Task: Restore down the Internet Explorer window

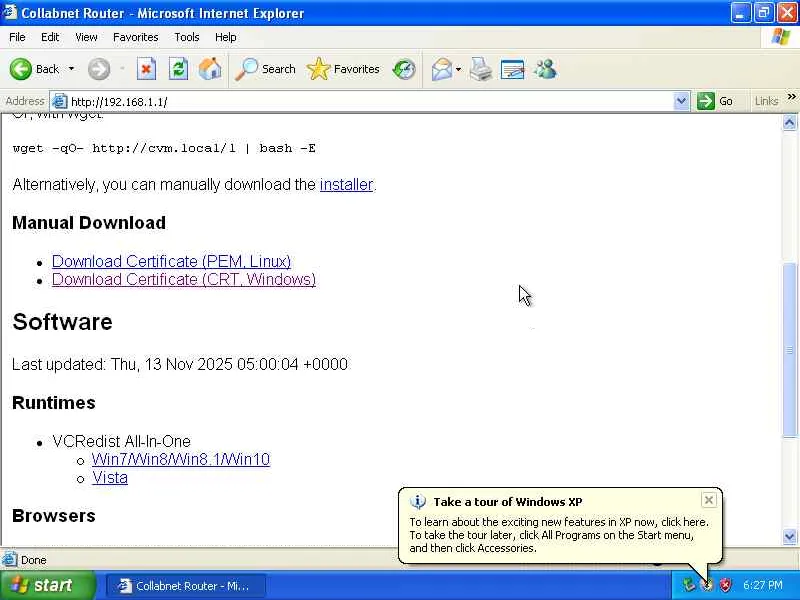Action: 763,13
